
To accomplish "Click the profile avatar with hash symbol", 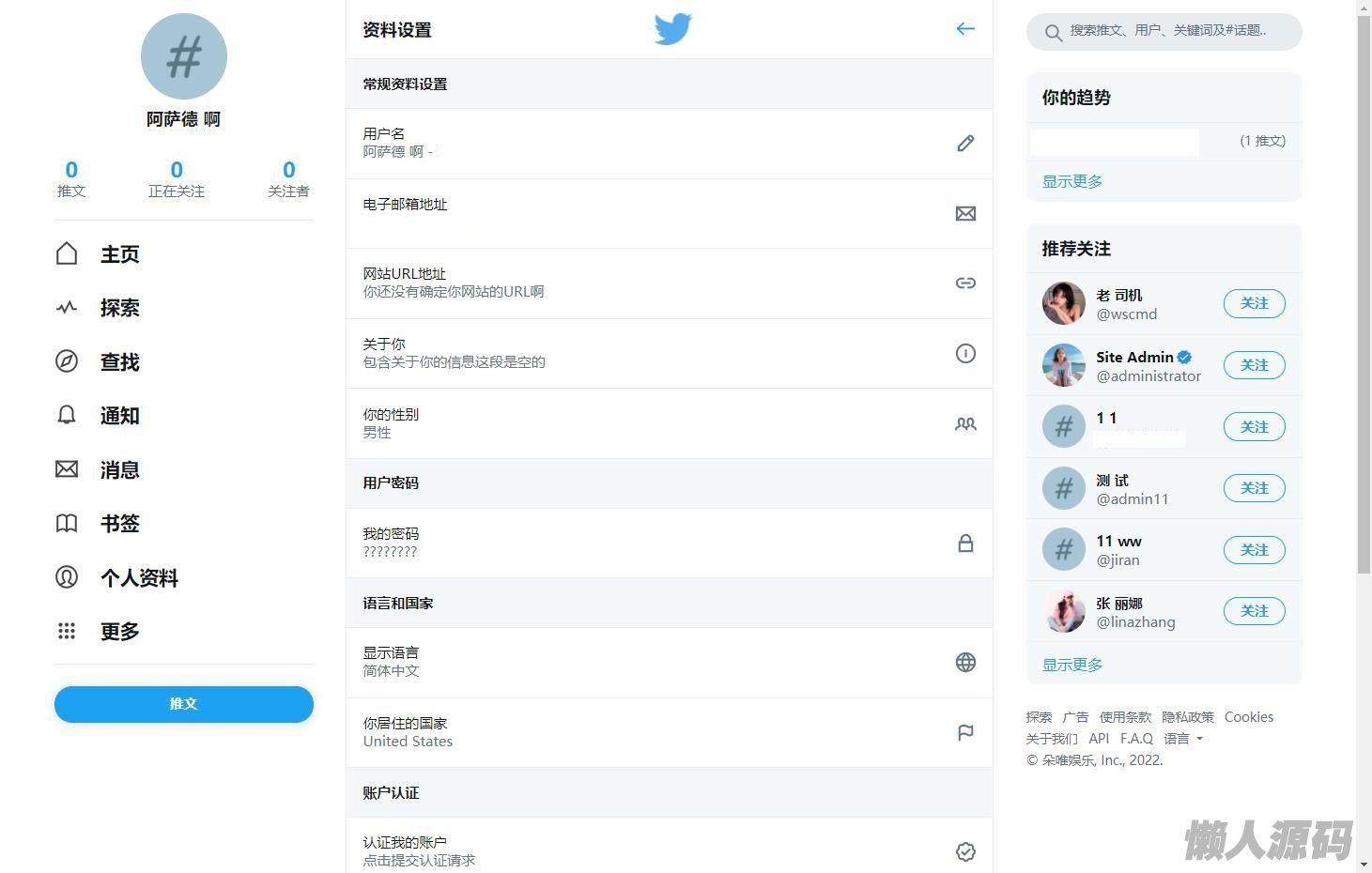I will point(184,56).
